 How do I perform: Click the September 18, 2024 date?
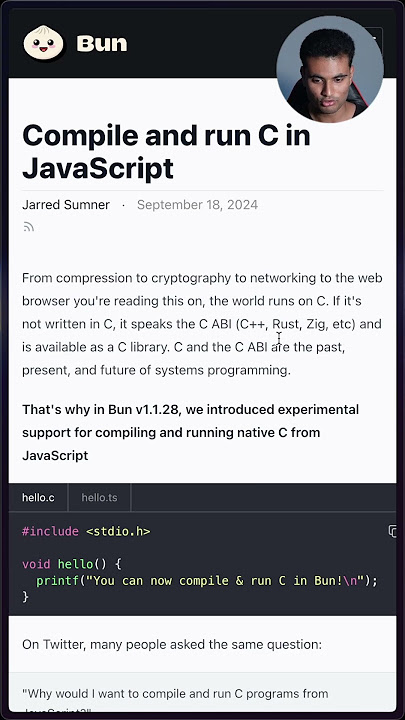pos(197,205)
